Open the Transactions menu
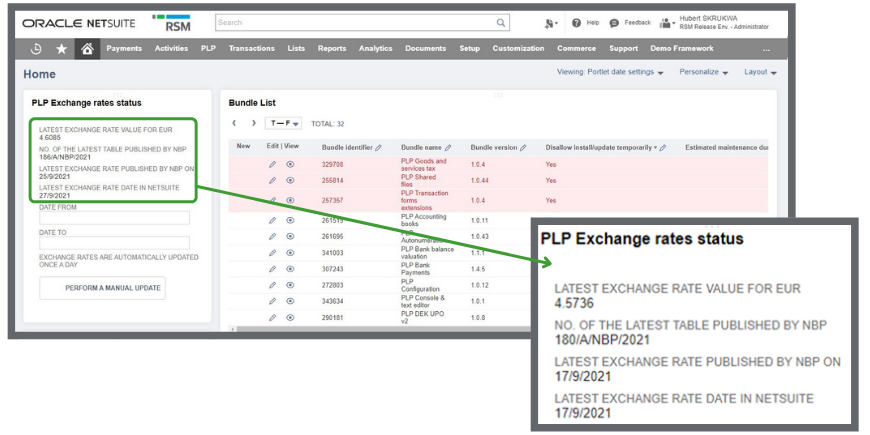This screenshot has width=870, height=435. pyautogui.click(x=252, y=49)
